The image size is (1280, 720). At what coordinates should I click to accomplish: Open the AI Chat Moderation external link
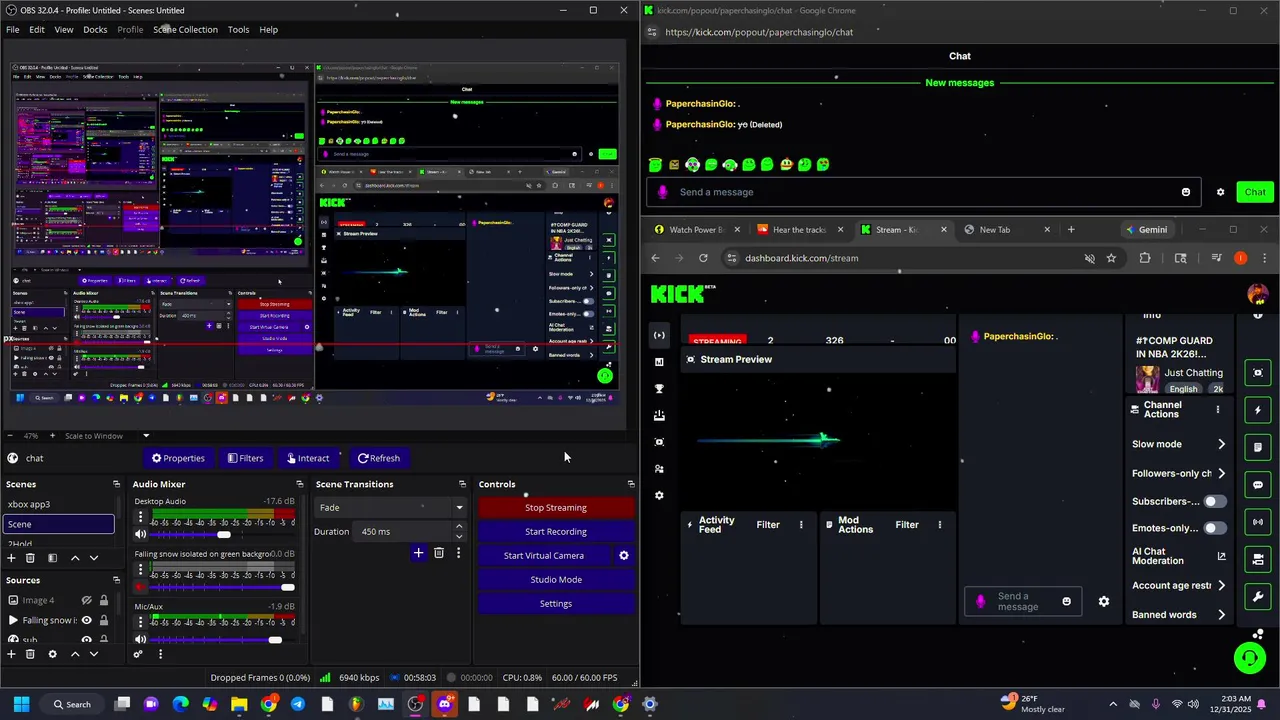click(x=1221, y=556)
